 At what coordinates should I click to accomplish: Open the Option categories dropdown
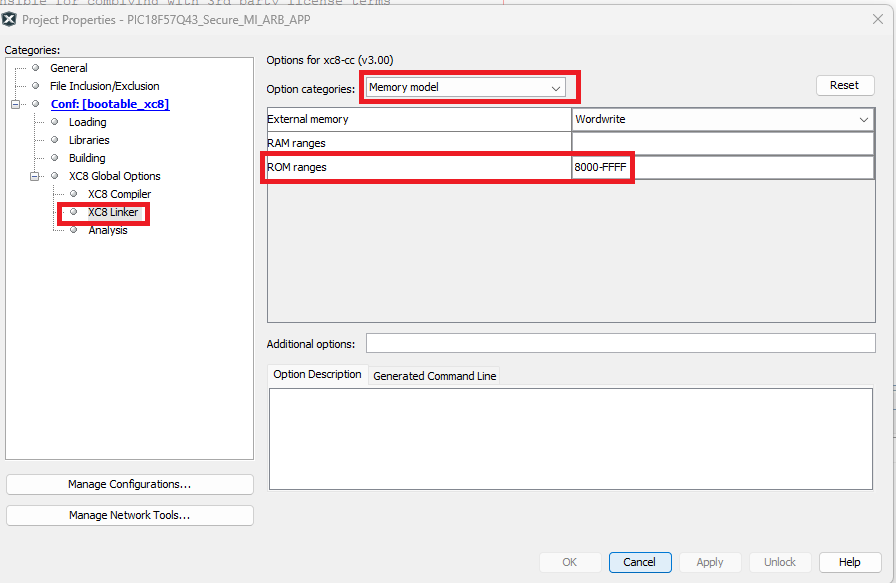pyautogui.click(x=465, y=88)
